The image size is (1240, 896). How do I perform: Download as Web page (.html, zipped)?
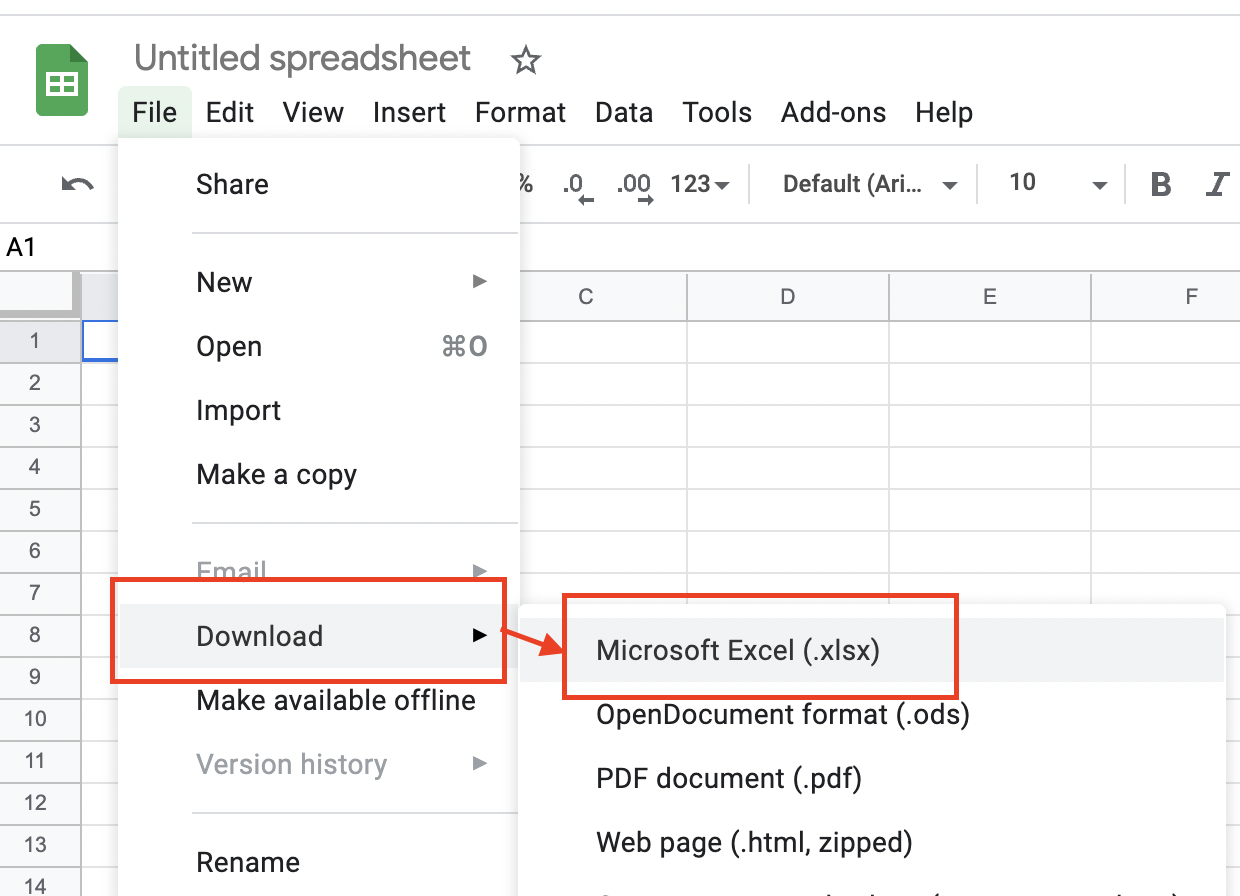click(x=872, y=842)
